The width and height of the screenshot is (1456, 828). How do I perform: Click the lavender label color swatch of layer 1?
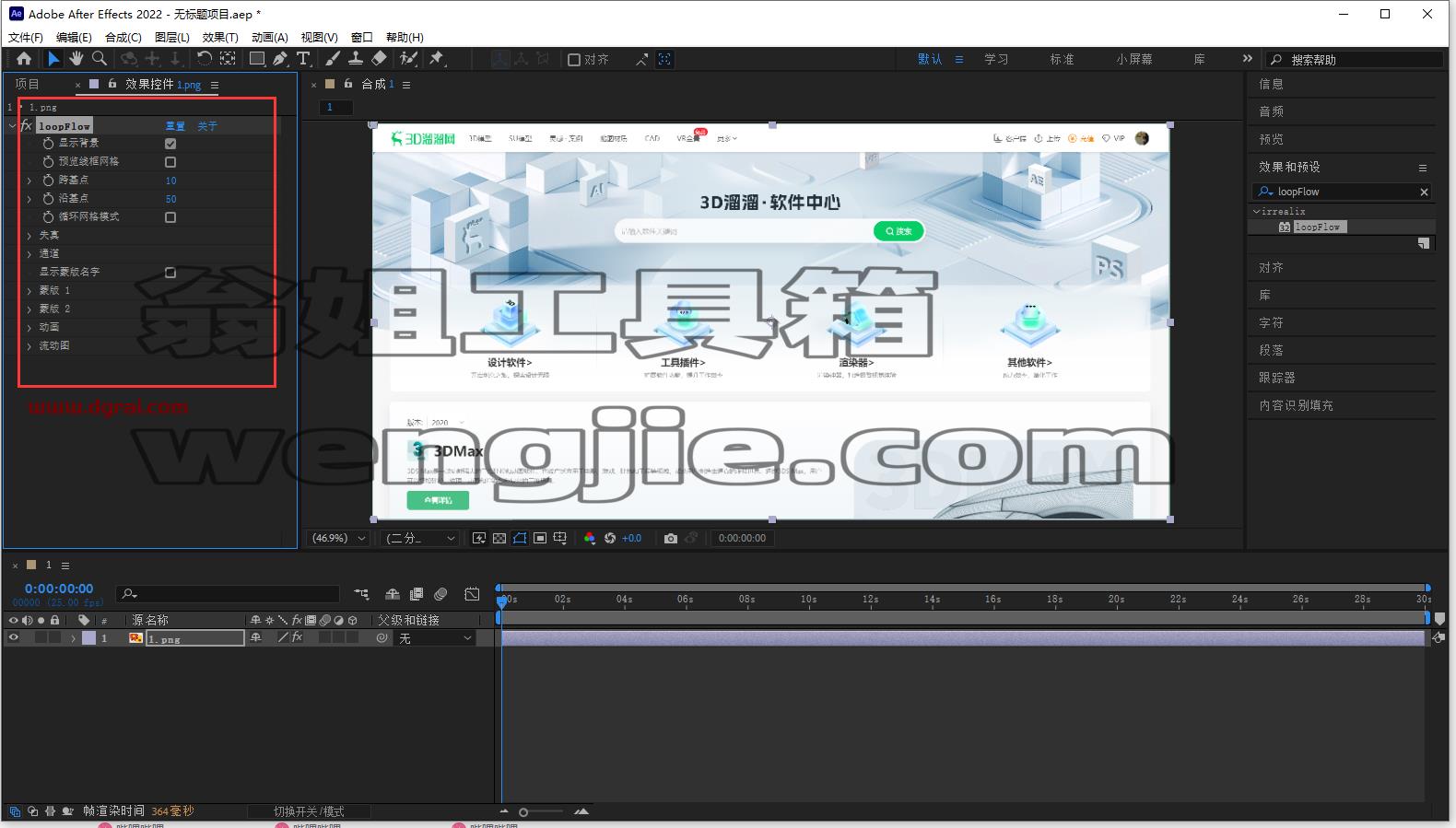click(x=89, y=638)
